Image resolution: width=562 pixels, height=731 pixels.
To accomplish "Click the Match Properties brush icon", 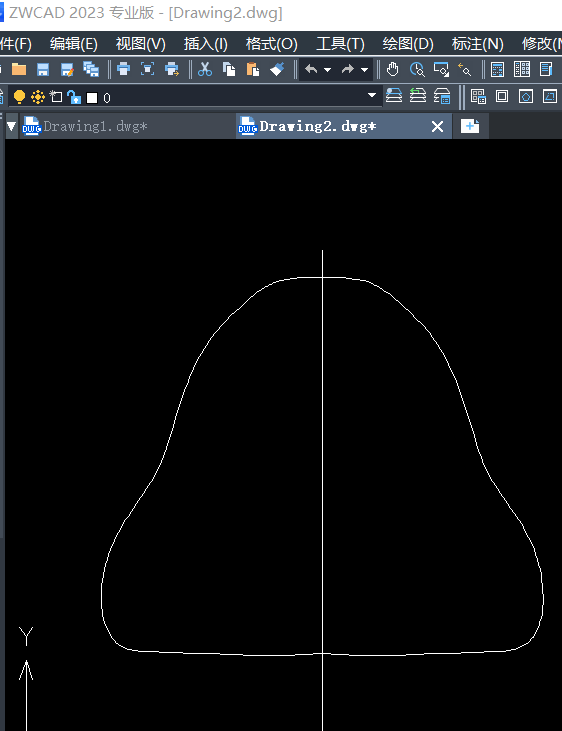I will click(x=277, y=69).
